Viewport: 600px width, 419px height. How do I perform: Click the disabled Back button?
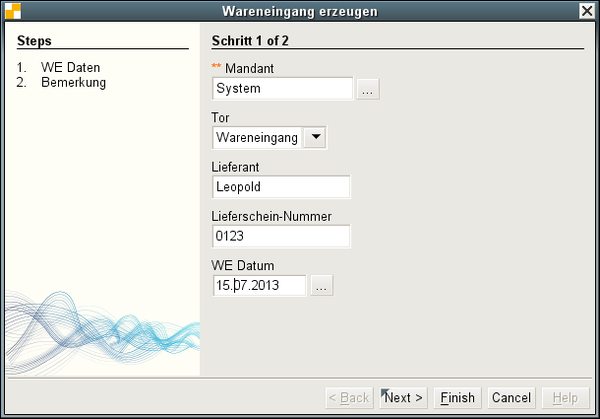click(349, 398)
